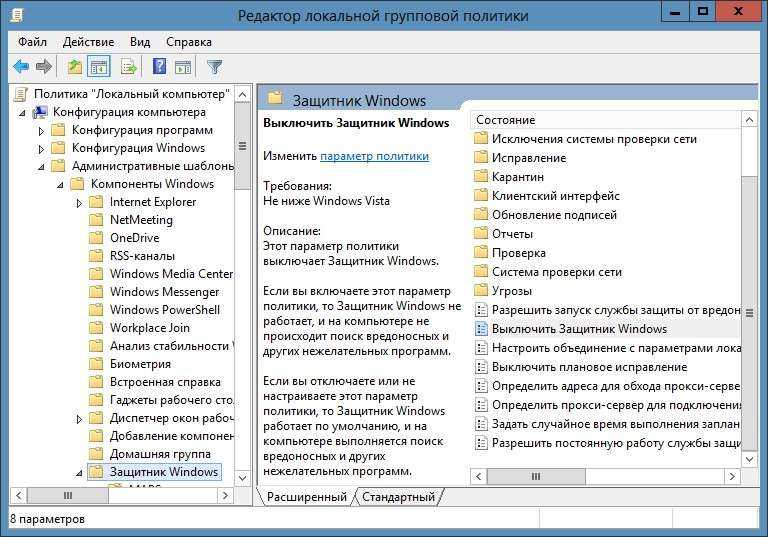Switch to the Стандартный tab
Image resolution: width=768 pixels, height=537 pixels.
coord(398,497)
